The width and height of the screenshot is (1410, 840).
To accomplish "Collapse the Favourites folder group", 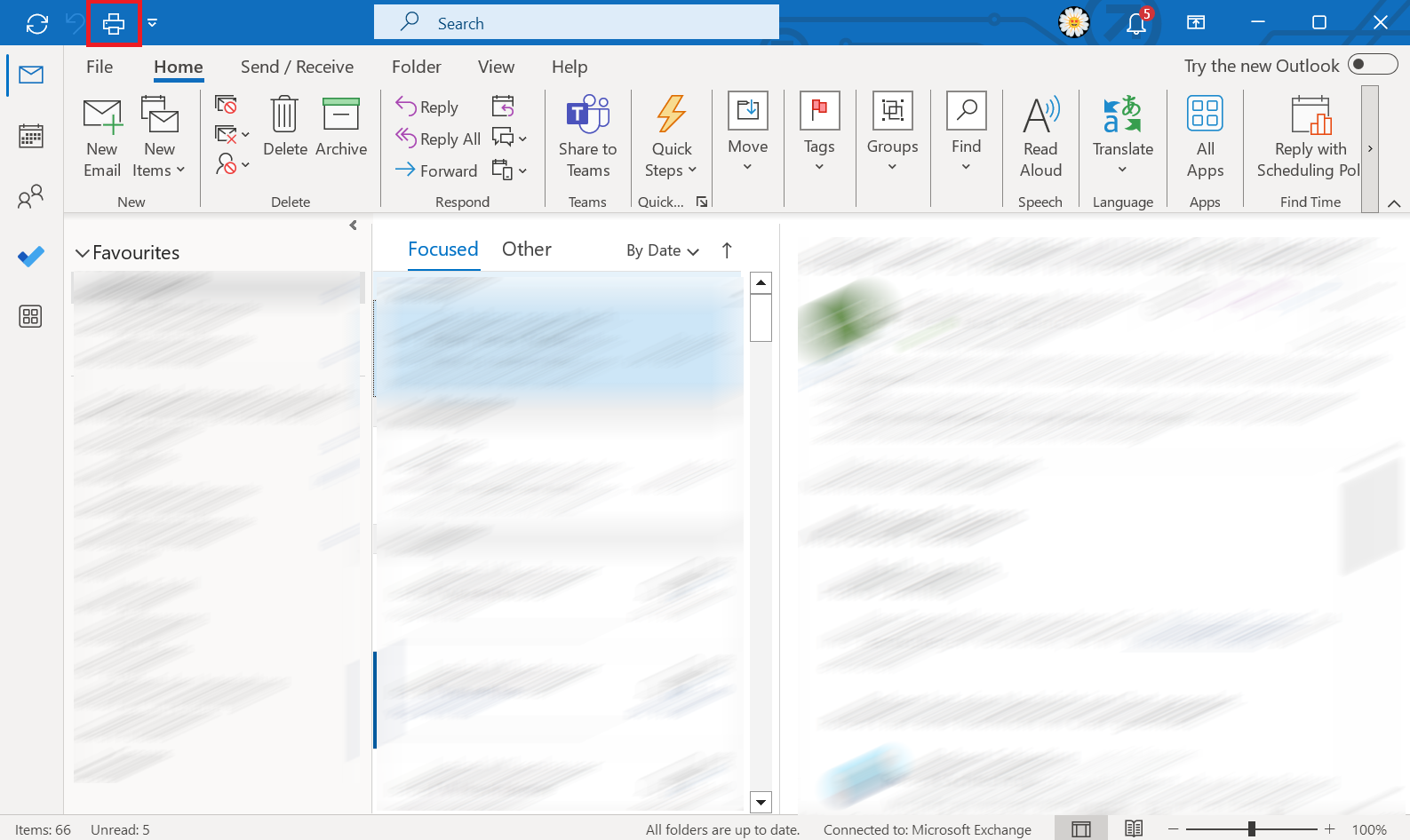I will pyautogui.click(x=83, y=253).
